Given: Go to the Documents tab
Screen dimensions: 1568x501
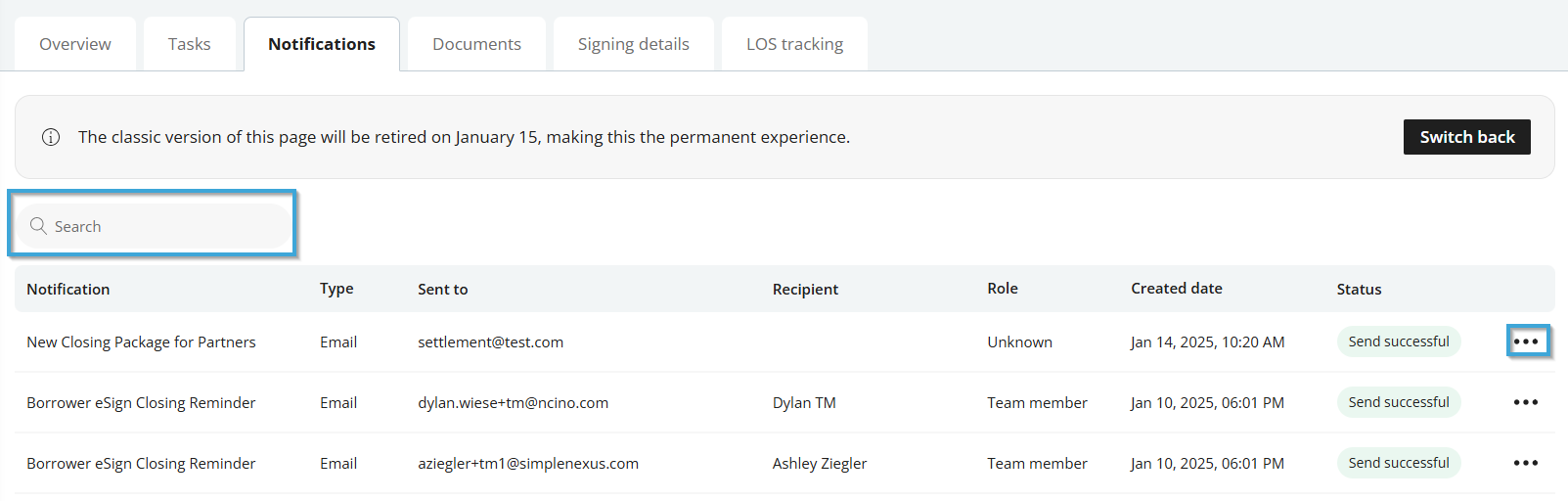Looking at the screenshot, I should coord(477,44).
